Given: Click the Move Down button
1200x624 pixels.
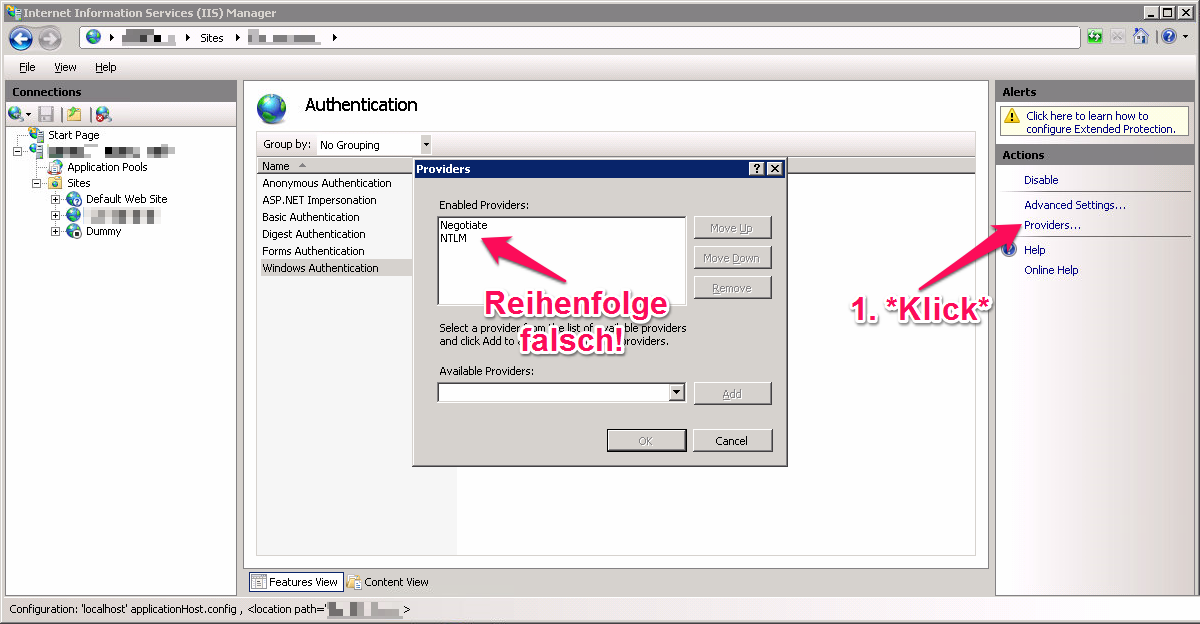Looking at the screenshot, I should (x=732, y=258).
